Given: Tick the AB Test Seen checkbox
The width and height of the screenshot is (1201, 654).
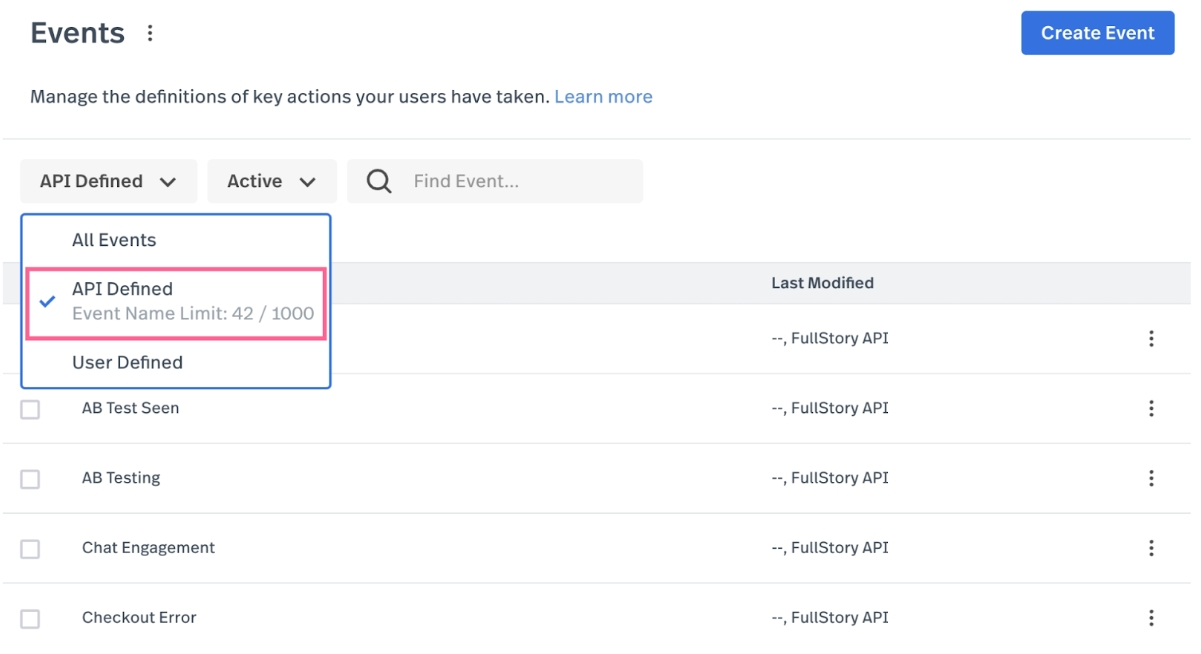Looking at the screenshot, I should point(30,409).
